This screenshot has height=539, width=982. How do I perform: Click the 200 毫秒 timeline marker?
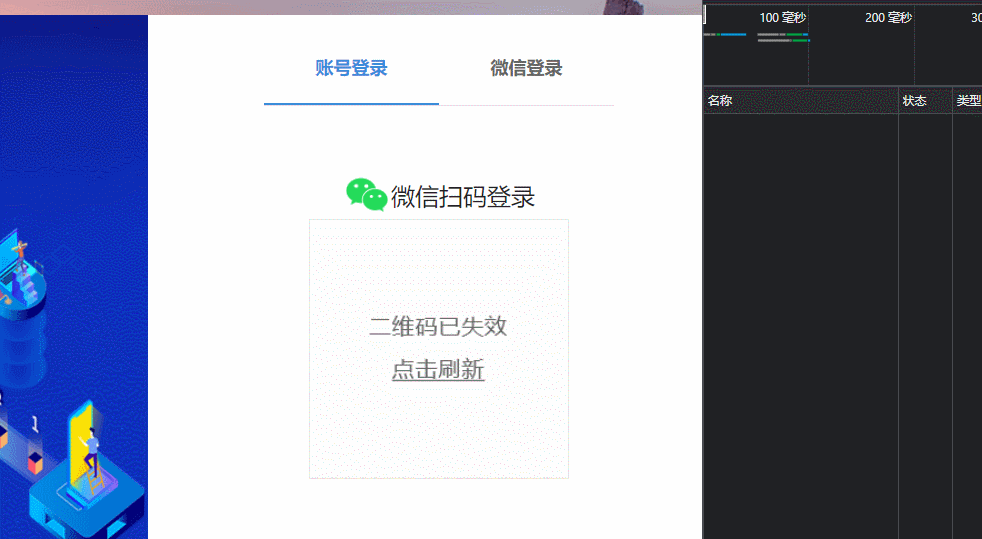click(x=888, y=17)
